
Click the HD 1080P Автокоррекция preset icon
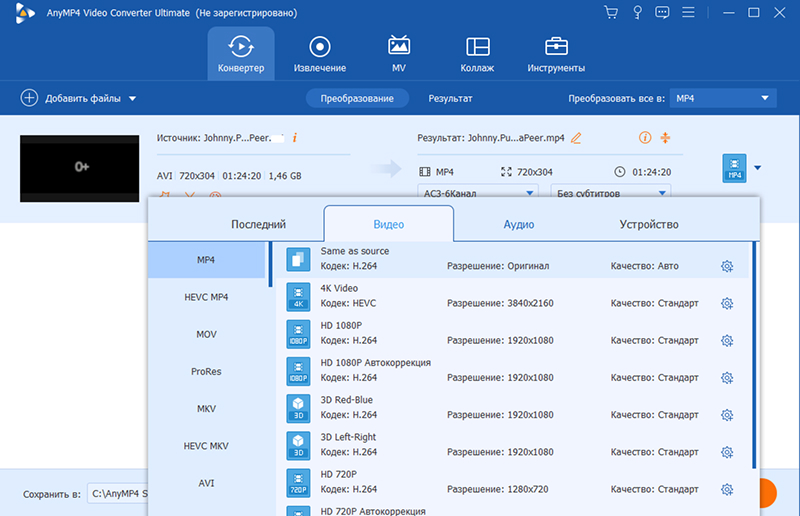tap(298, 371)
